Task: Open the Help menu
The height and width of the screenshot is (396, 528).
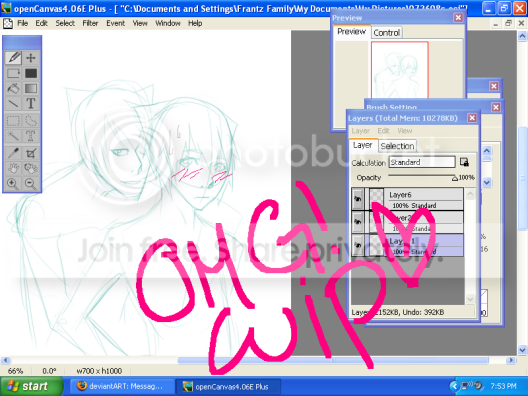Action: [x=195, y=23]
